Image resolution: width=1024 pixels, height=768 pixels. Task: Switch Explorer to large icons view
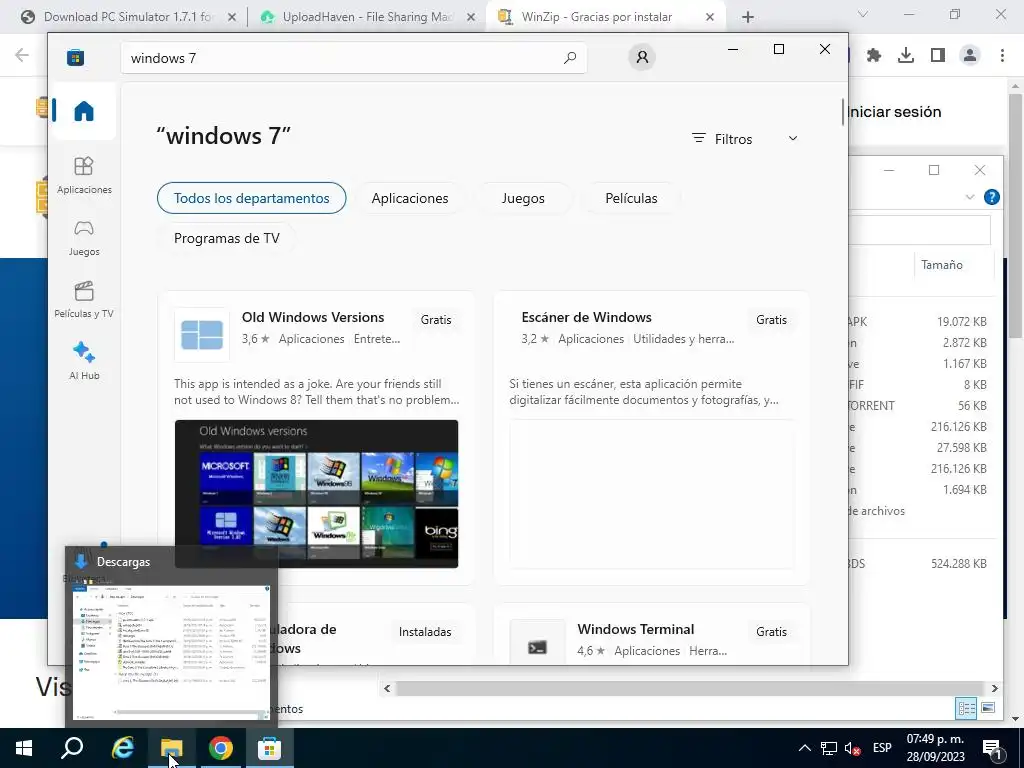click(988, 708)
